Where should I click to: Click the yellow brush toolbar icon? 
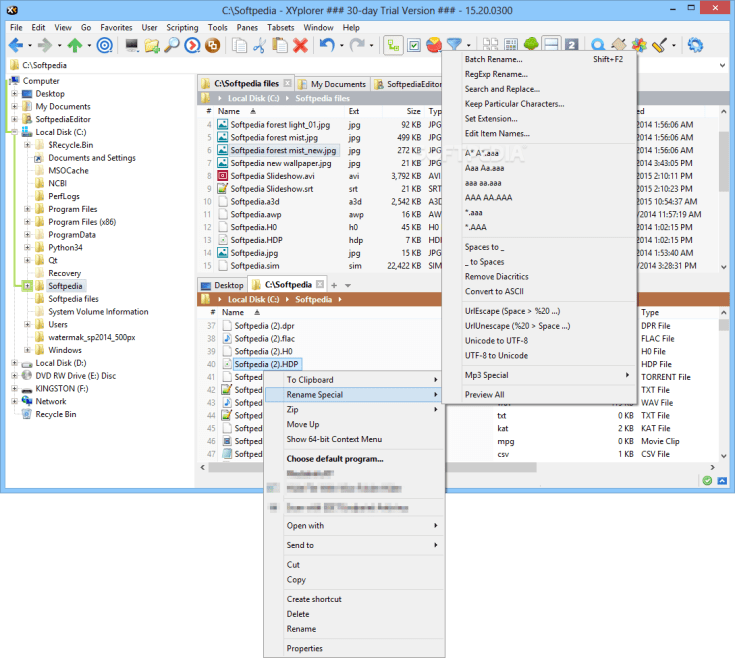pyautogui.click(x=659, y=45)
